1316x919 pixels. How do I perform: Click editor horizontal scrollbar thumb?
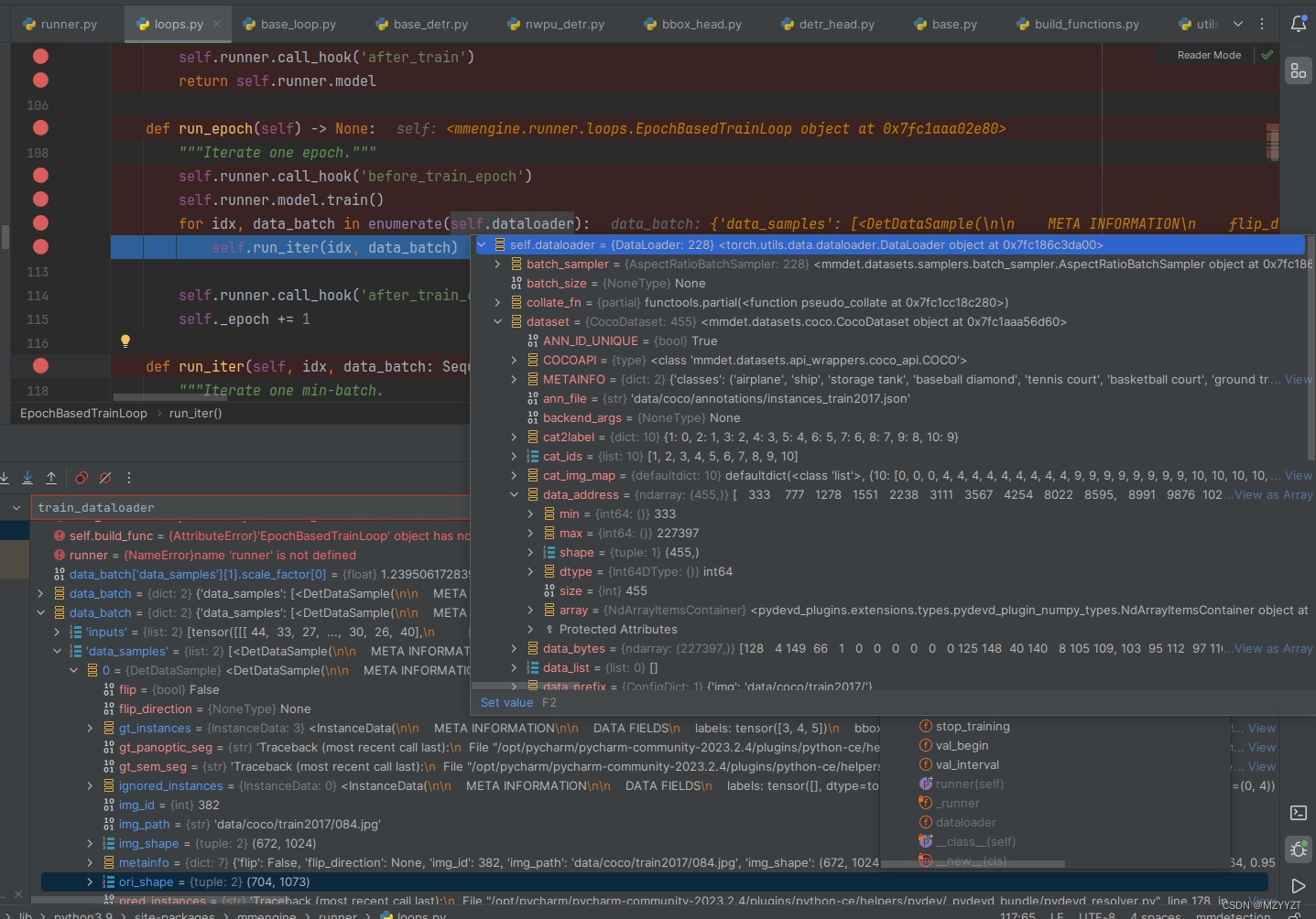[x=169, y=396]
